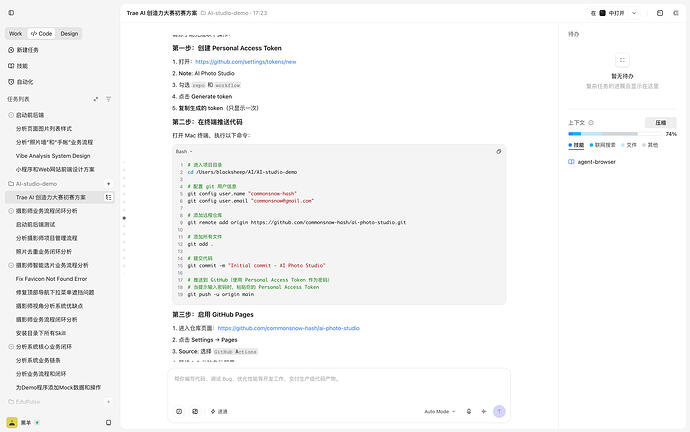Open task 分析"照片墙"和"手账"业务流程
This screenshot has width=690, height=432.
point(54,142)
